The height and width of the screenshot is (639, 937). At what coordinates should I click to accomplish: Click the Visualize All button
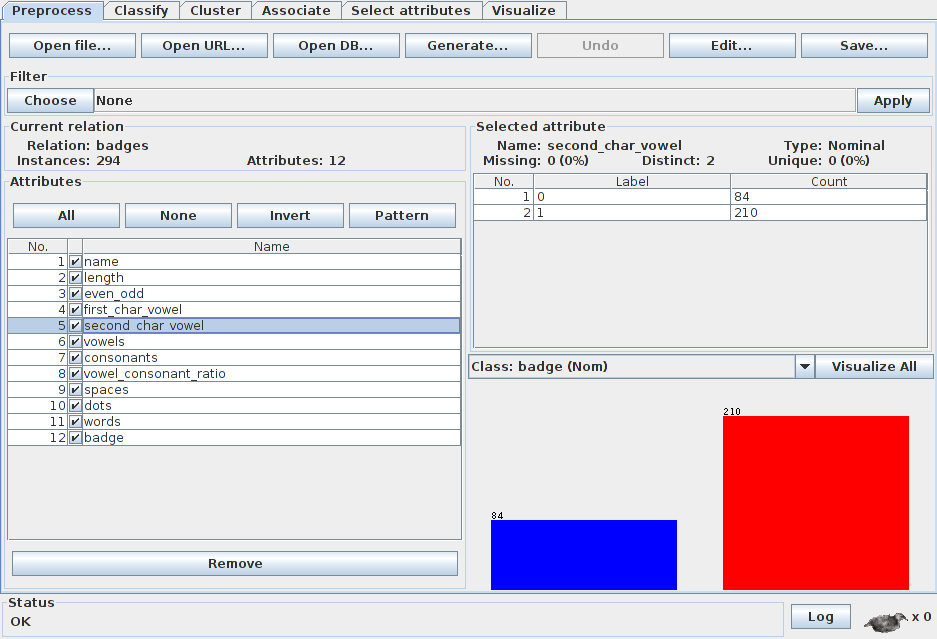(x=873, y=367)
